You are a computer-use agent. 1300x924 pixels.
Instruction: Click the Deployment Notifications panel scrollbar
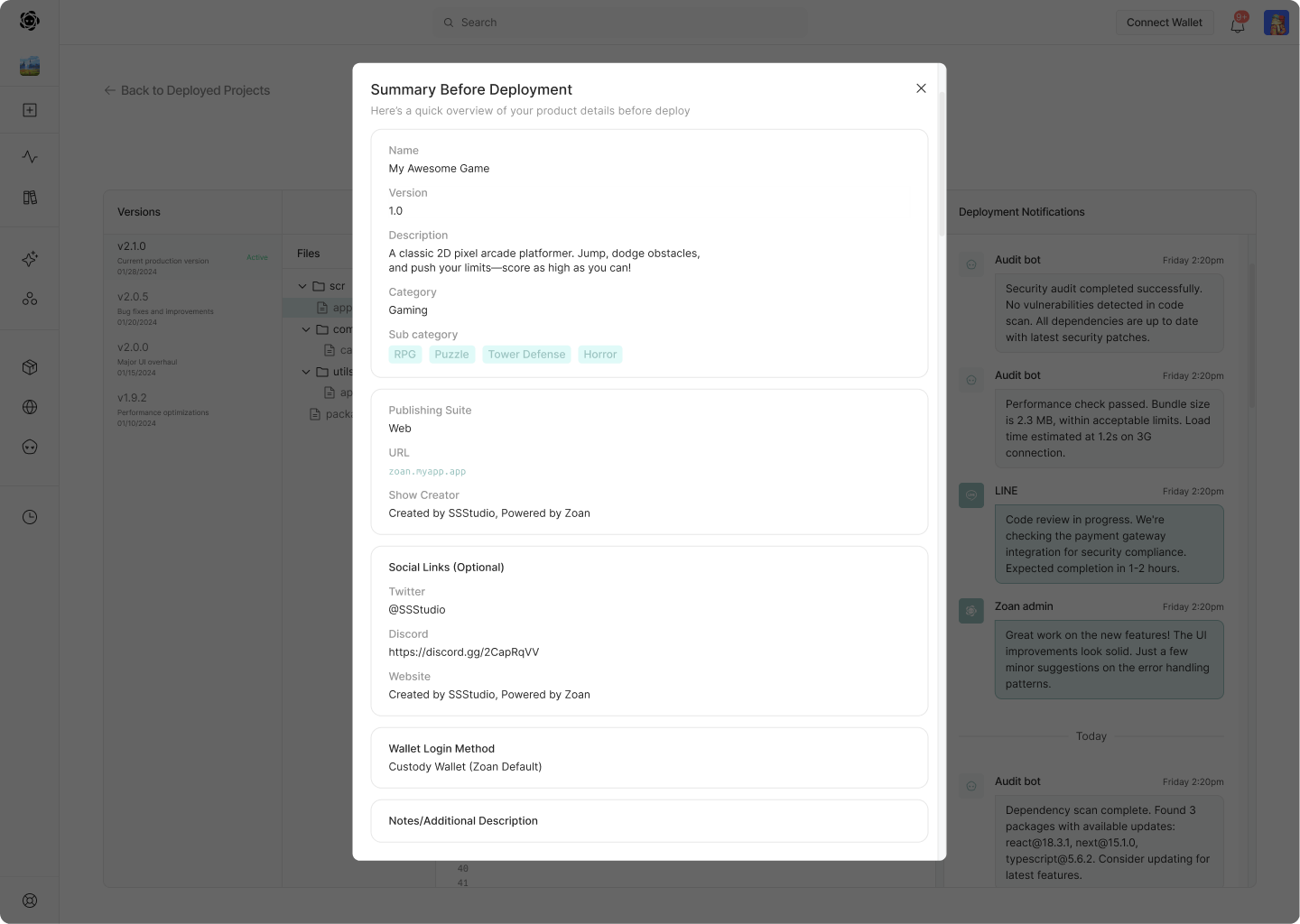pos(1252,334)
